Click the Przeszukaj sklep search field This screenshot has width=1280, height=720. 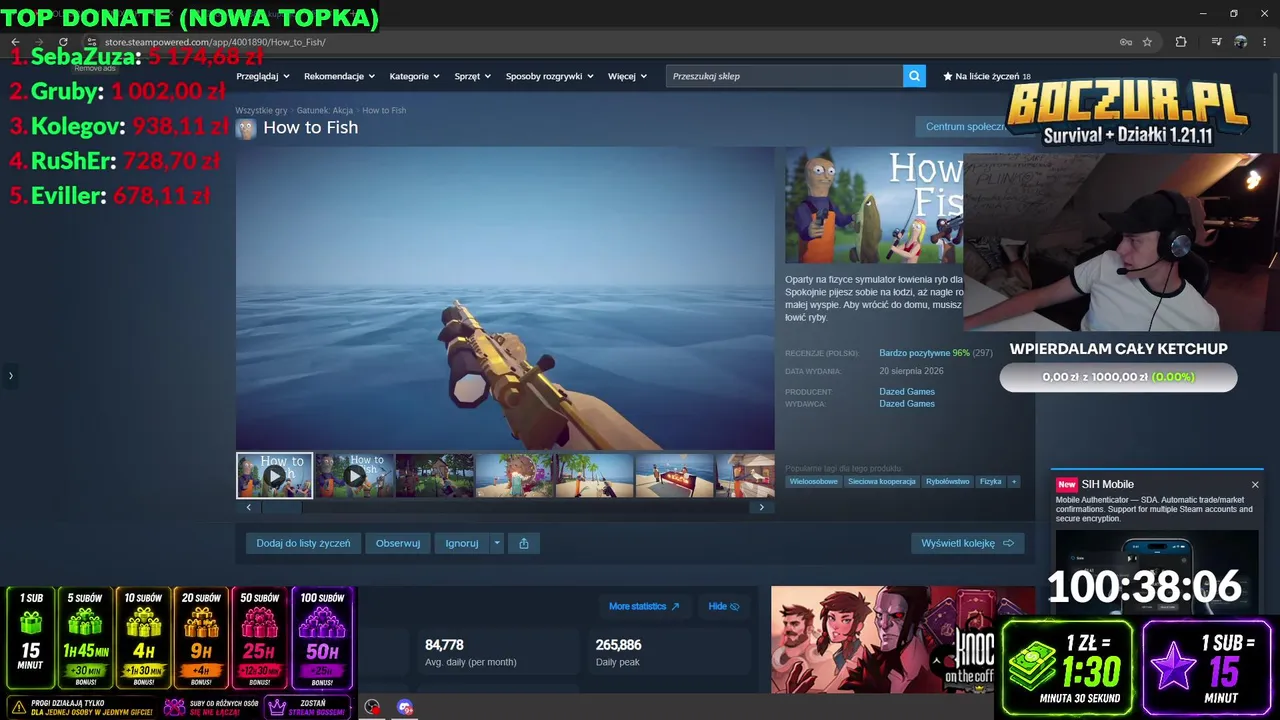tap(784, 76)
